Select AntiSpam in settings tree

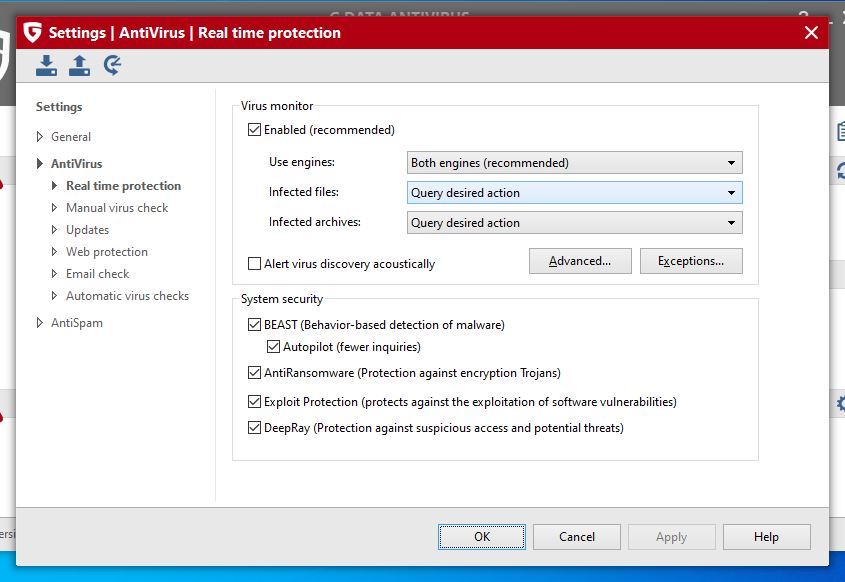click(77, 323)
